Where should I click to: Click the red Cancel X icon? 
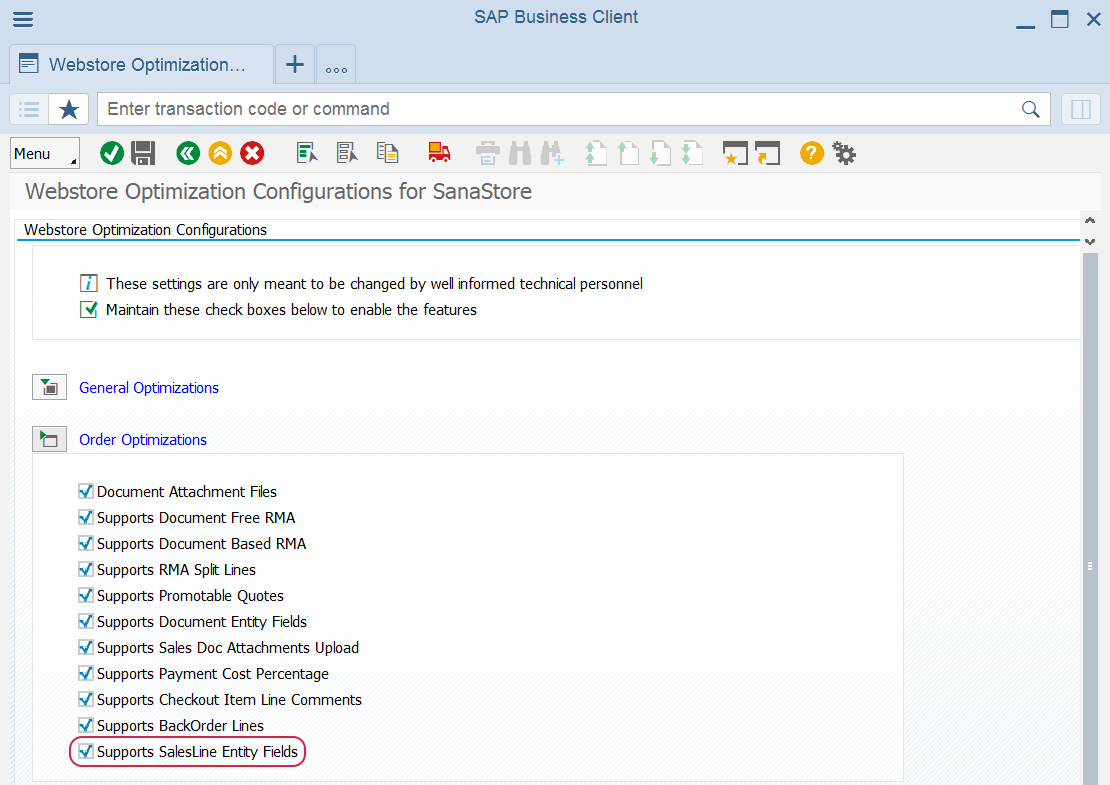click(252, 153)
